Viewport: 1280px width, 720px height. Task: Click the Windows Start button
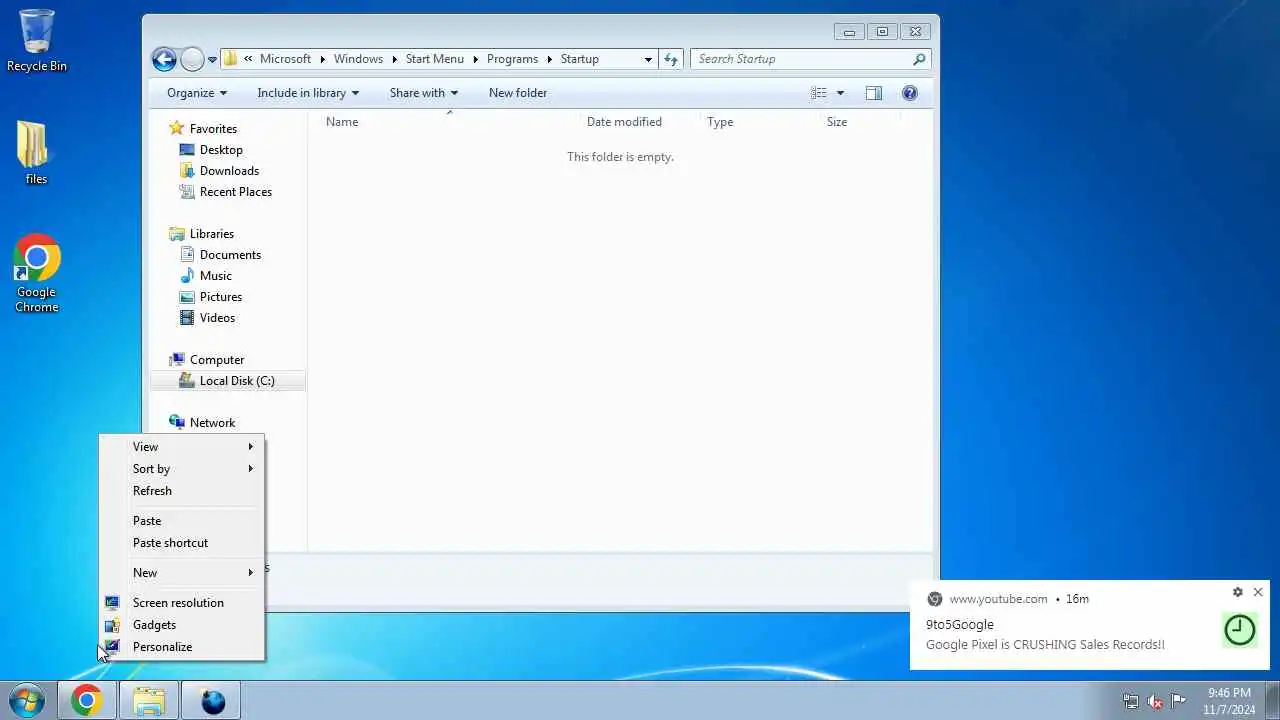(x=27, y=701)
